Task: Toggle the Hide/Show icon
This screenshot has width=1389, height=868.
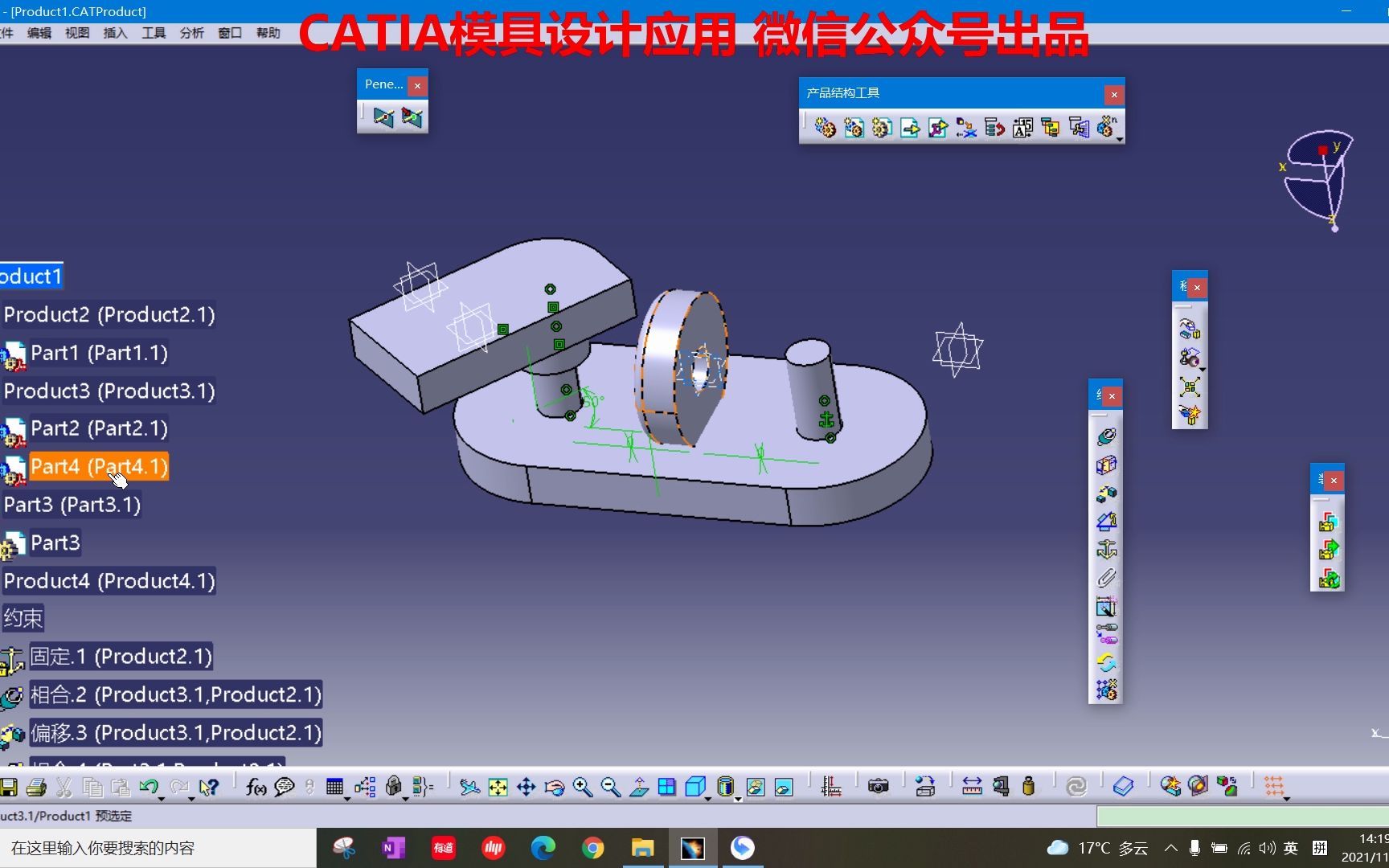Action: pos(755,787)
